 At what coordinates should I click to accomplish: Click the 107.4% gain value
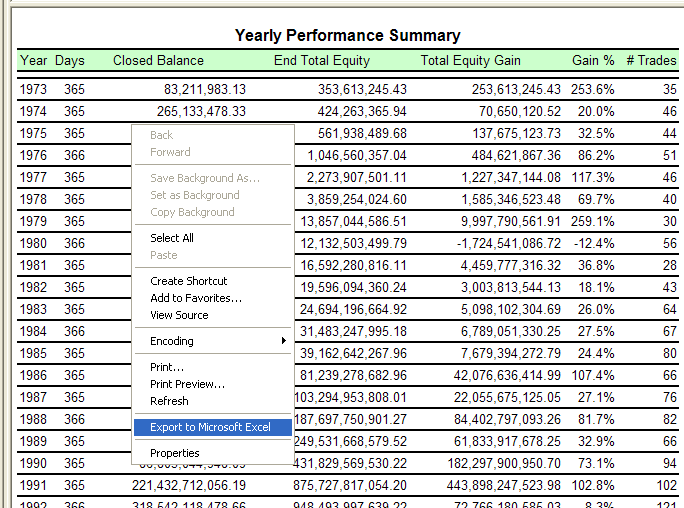tap(593, 375)
